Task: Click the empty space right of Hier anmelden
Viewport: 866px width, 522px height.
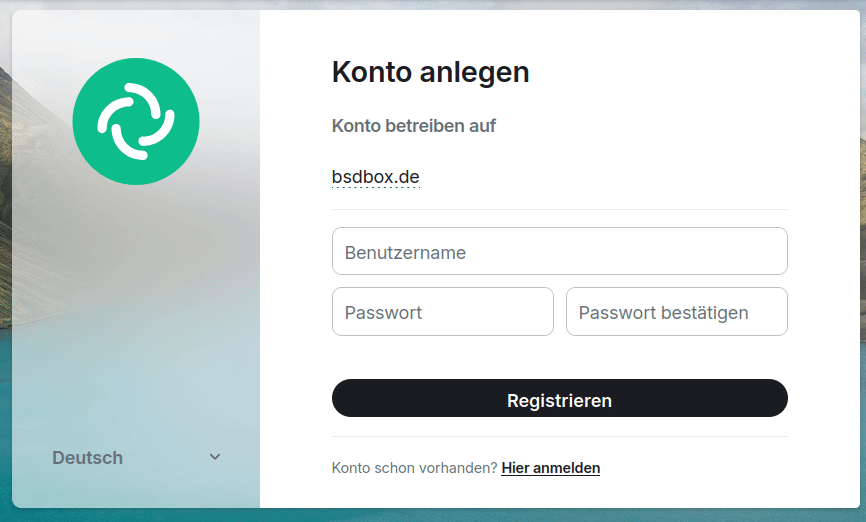Action: tap(700, 468)
